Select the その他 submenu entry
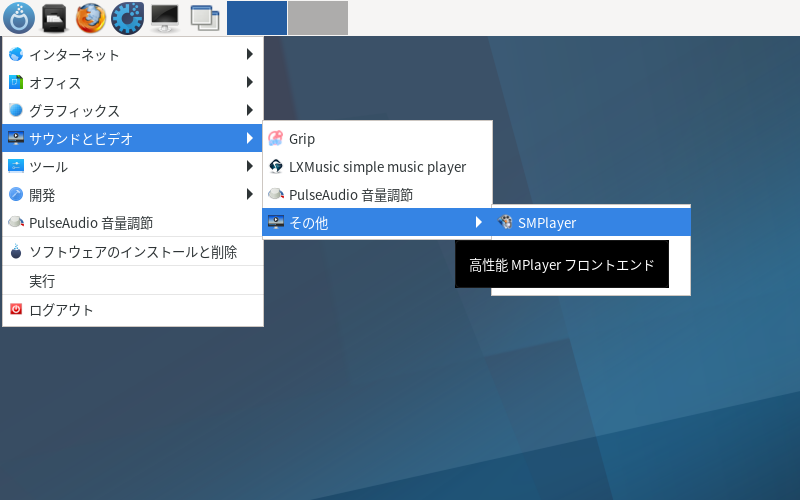Screen dimensions: 800x500 [377, 222]
